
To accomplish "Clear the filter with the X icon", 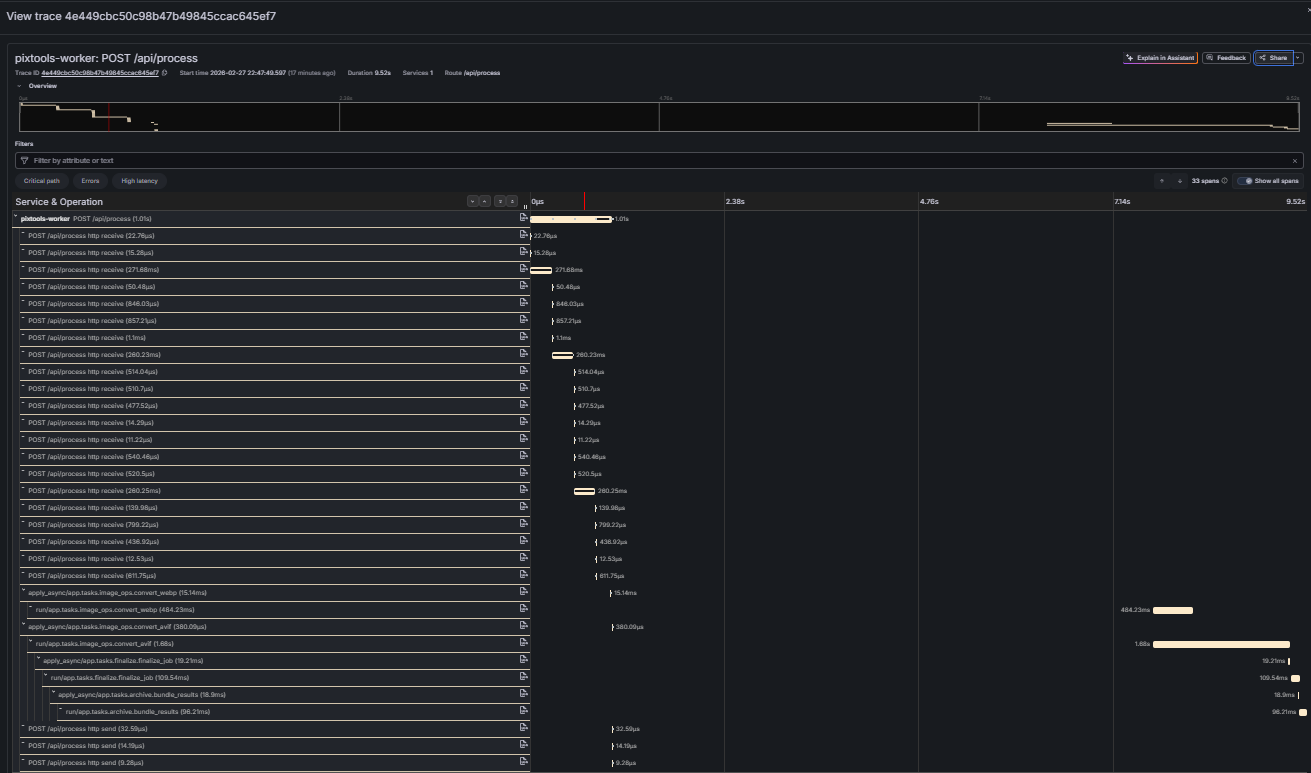I will [x=1295, y=160].
